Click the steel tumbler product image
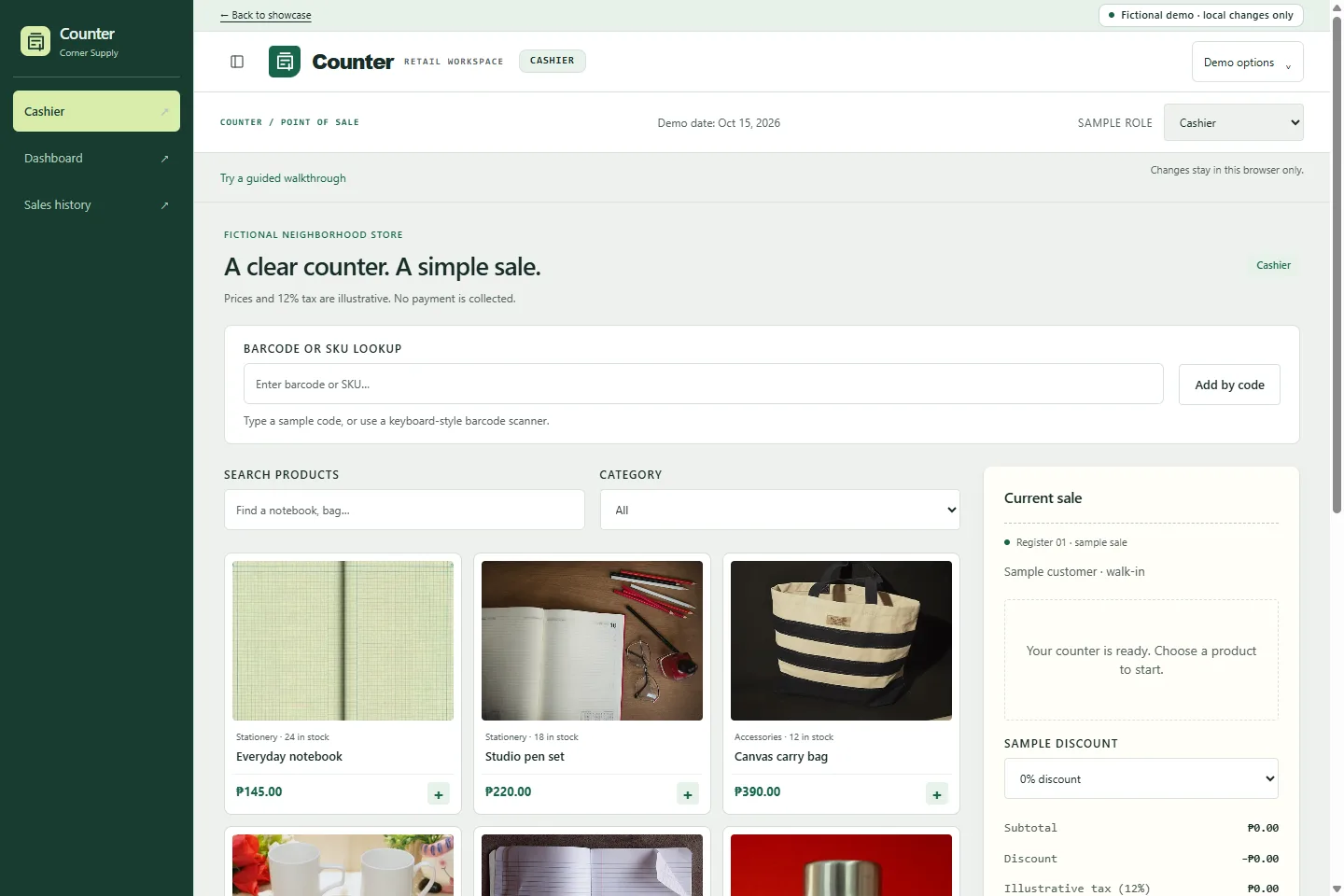Image resolution: width=1344 pixels, height=896 pixels. [x=841, y=865]
